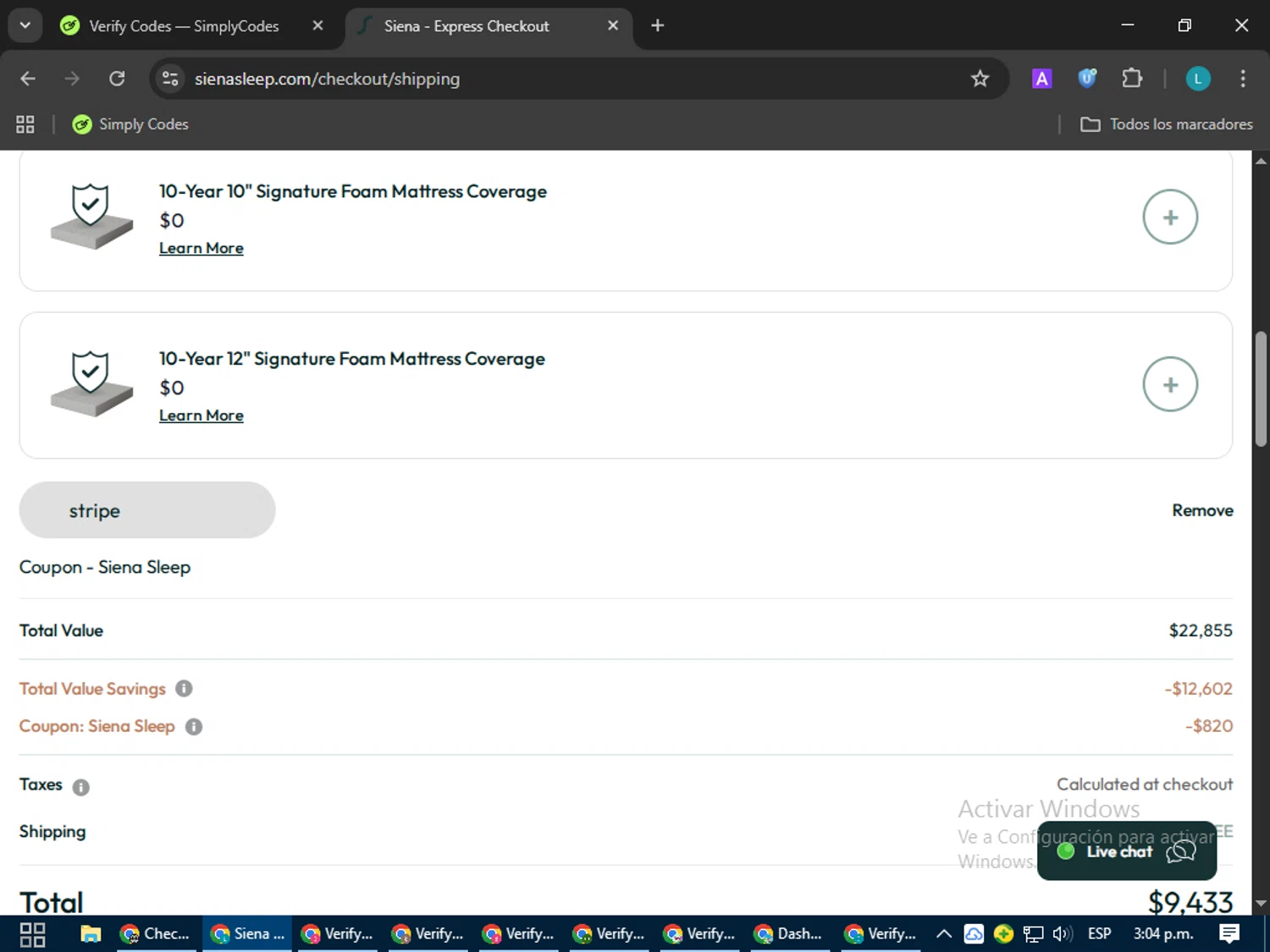Select the $9,433 total amount

point(1190,902)
